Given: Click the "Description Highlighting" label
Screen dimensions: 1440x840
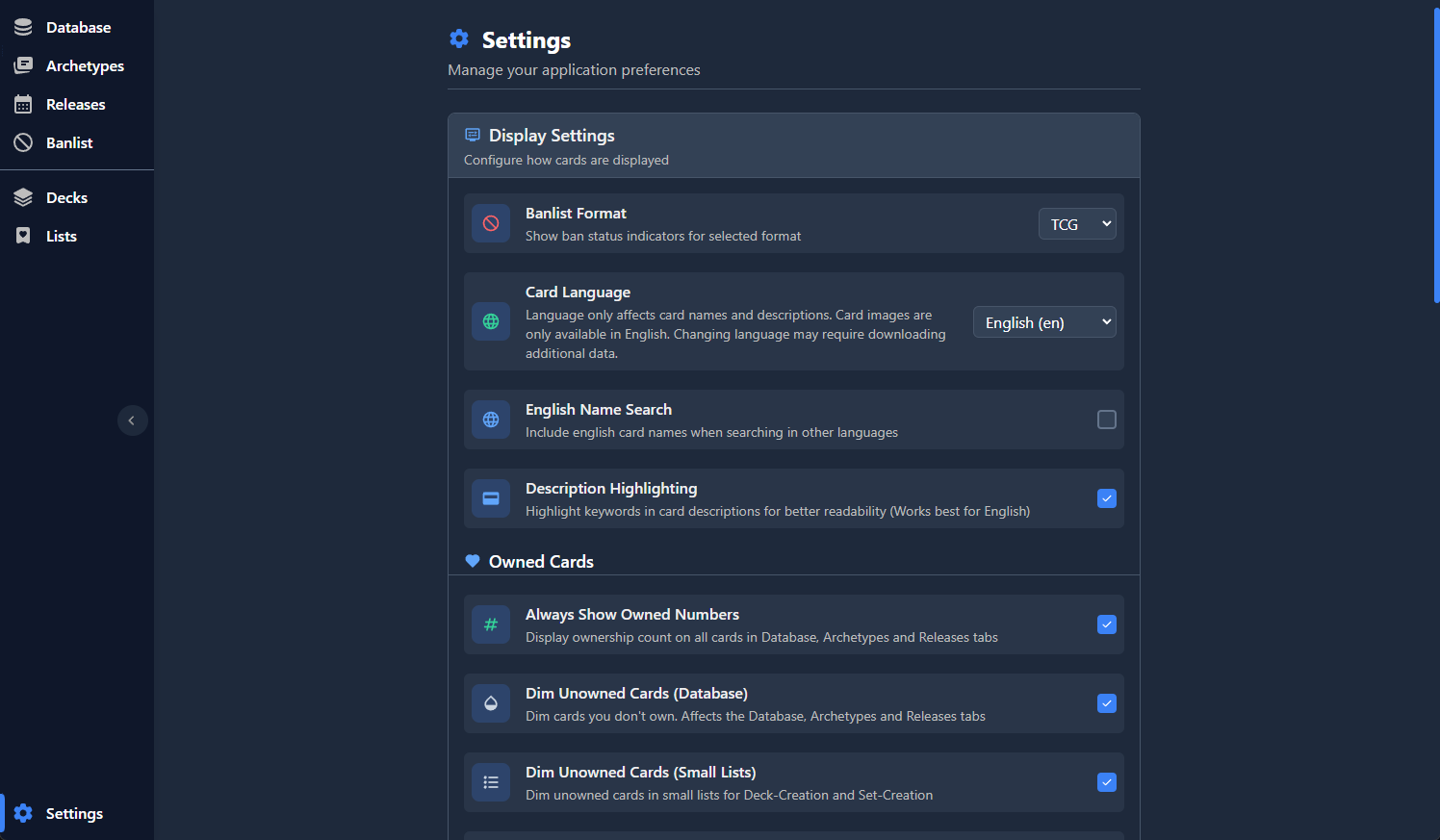Looking at the screenshot, I should pos(611,489).
